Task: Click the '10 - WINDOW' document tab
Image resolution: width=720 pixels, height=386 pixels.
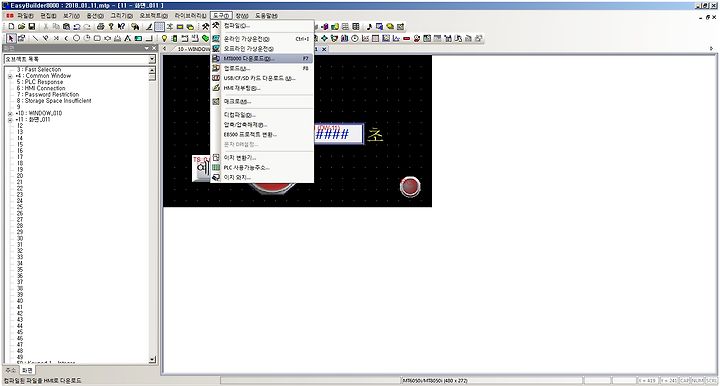Action: [192, 49]
